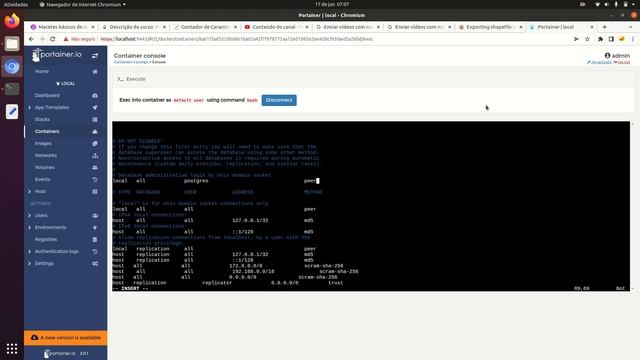This screenshot has width=640, height=360.
Task: Click the App Templates rocket icon
Action: pyautogui.click(x=95, y=107)
